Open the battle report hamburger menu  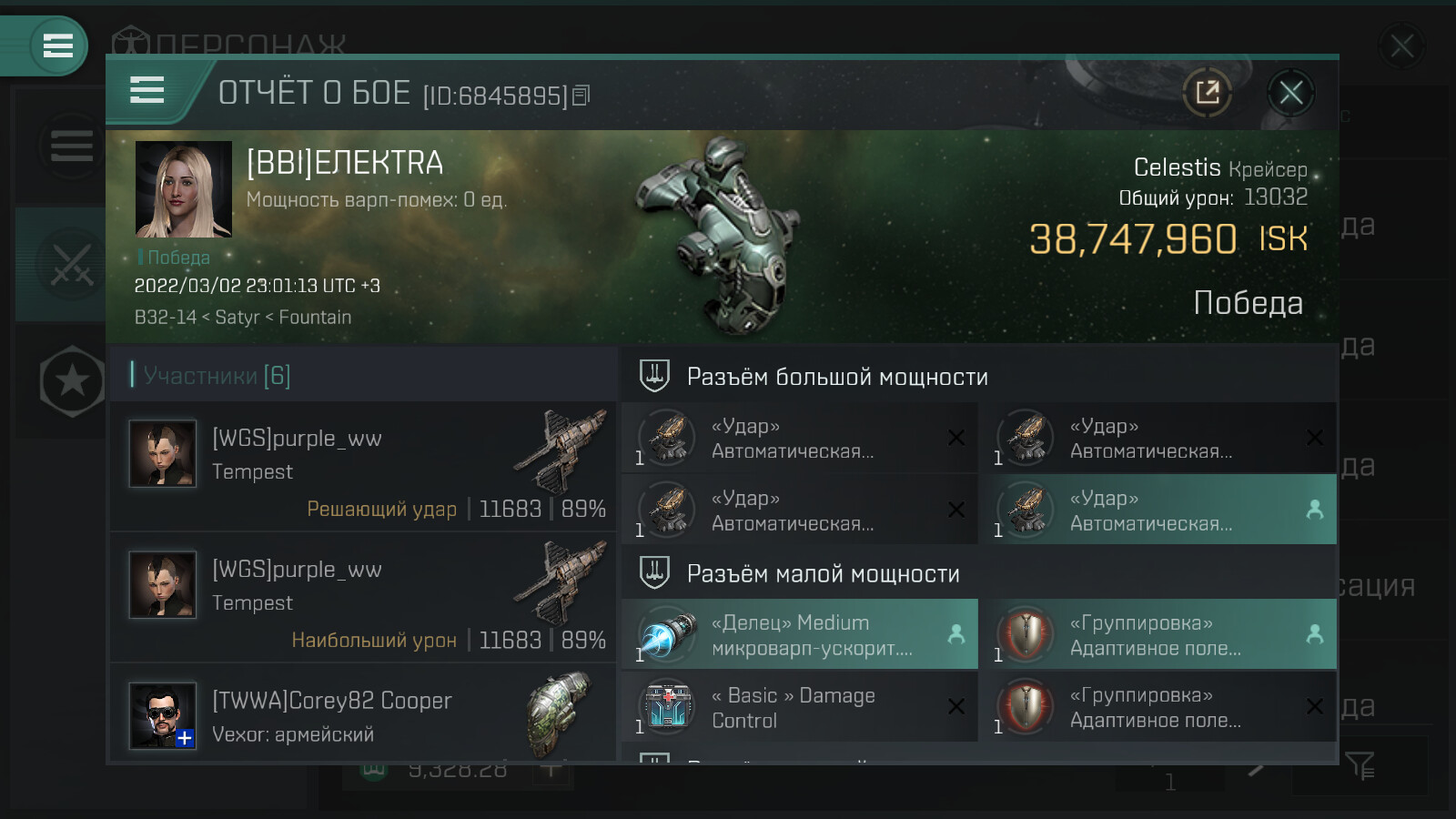(x=147, y=91)
